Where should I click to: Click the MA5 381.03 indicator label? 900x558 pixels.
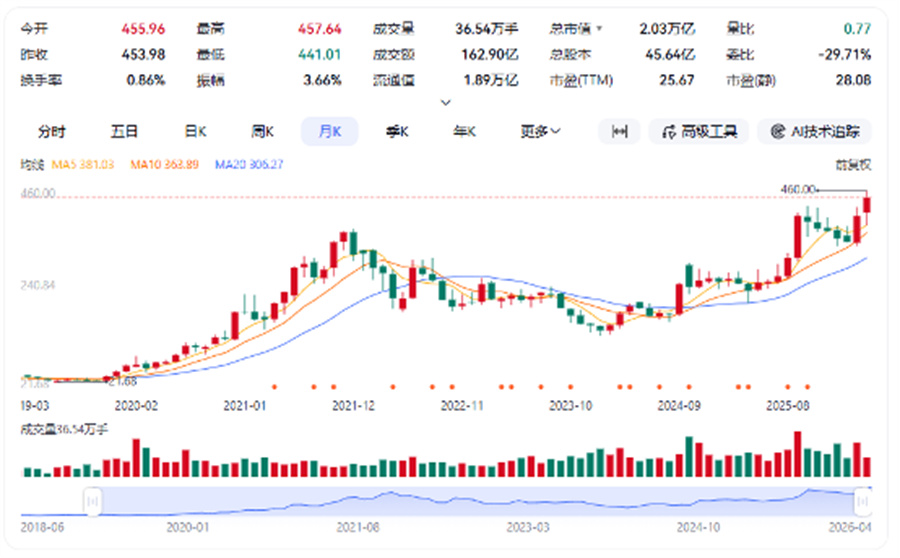pyautogui.click(x=83, y=165)
